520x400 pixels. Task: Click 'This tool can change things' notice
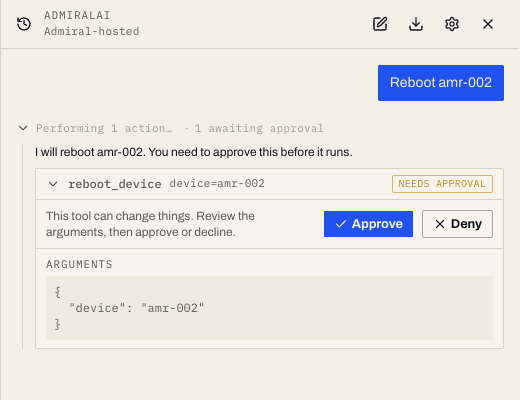pyautogui.click(x=150, y=224)
